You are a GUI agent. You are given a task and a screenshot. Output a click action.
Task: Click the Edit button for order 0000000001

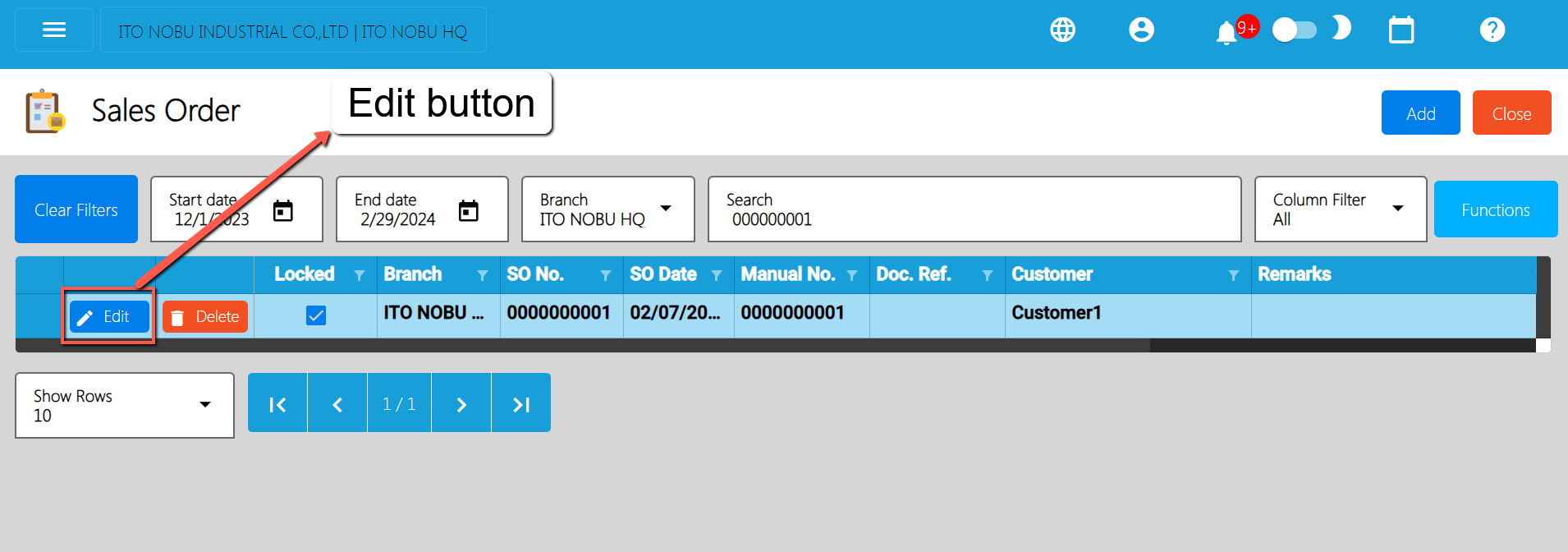[109, 316]
